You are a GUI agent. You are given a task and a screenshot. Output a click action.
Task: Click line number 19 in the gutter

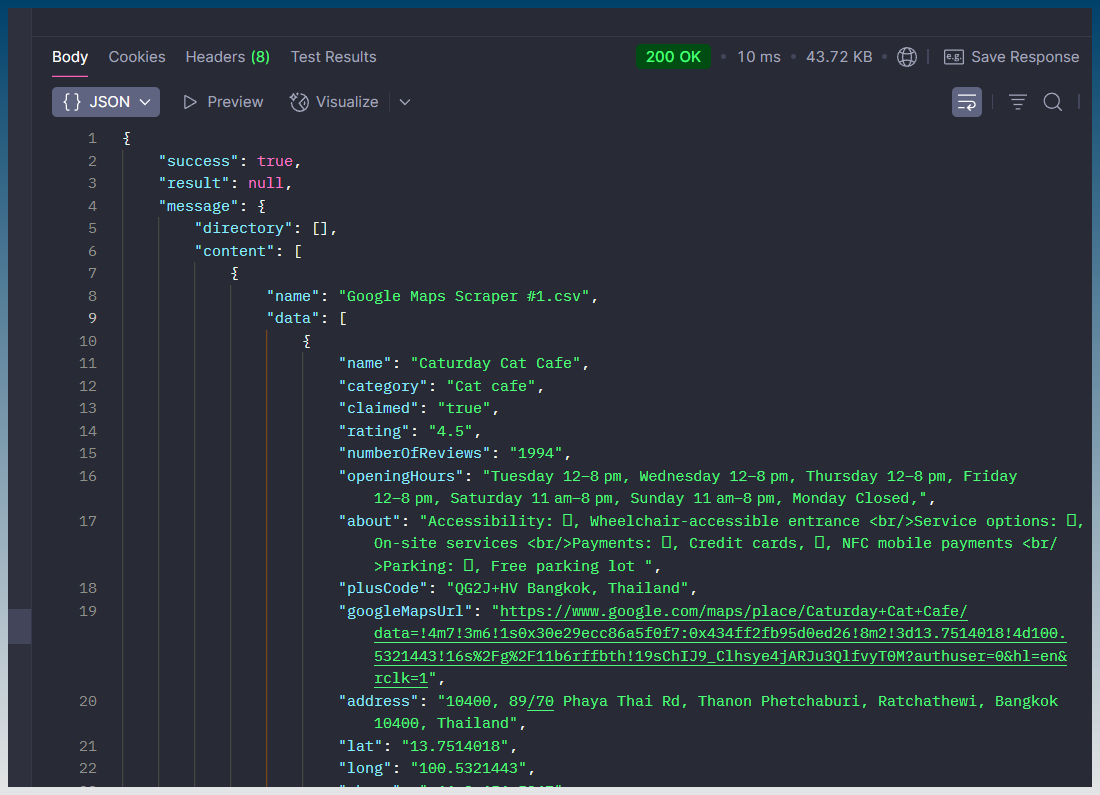pos(88,611)
